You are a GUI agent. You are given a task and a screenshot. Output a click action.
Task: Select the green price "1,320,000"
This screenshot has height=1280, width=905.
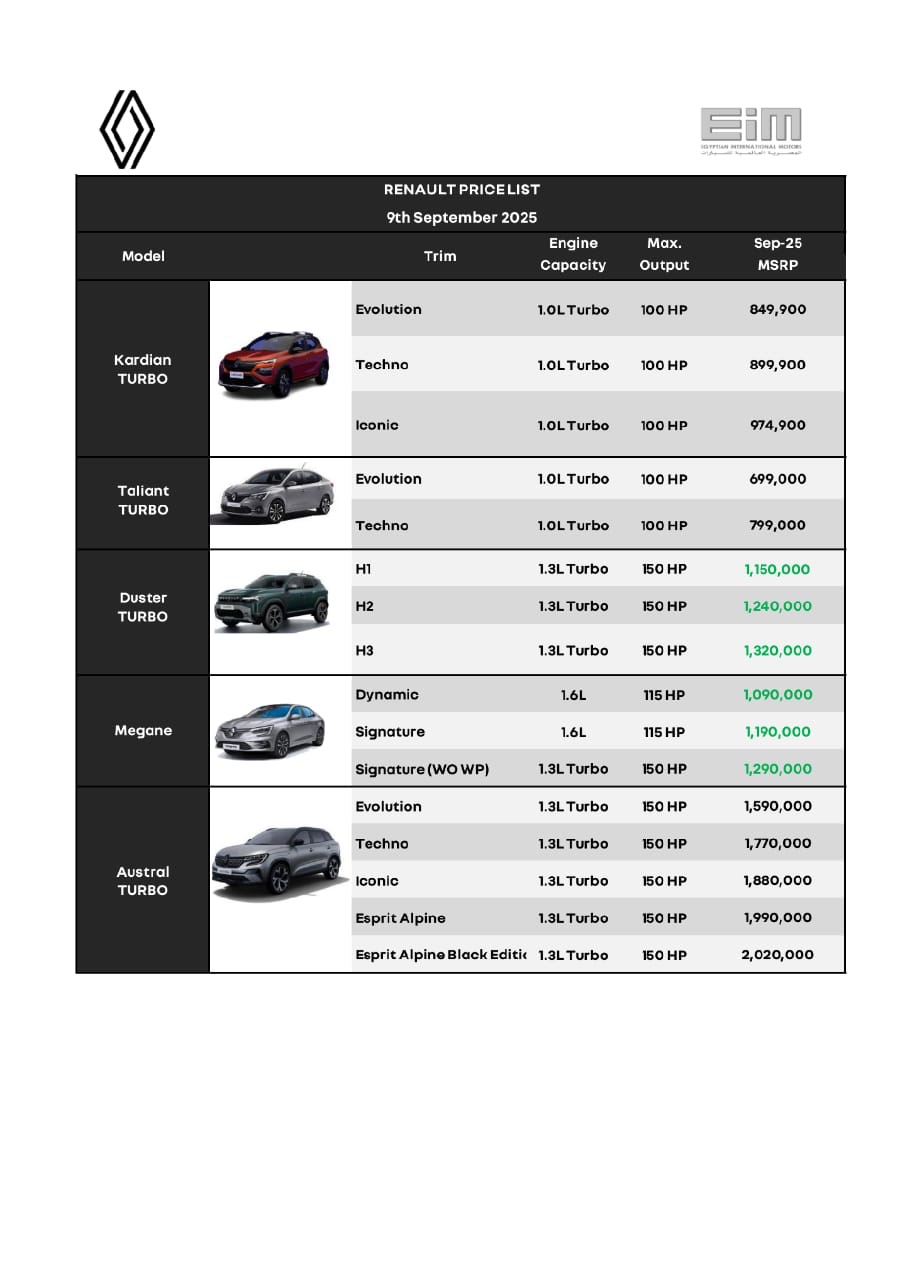pyautogui.click(x=778, y=650)
